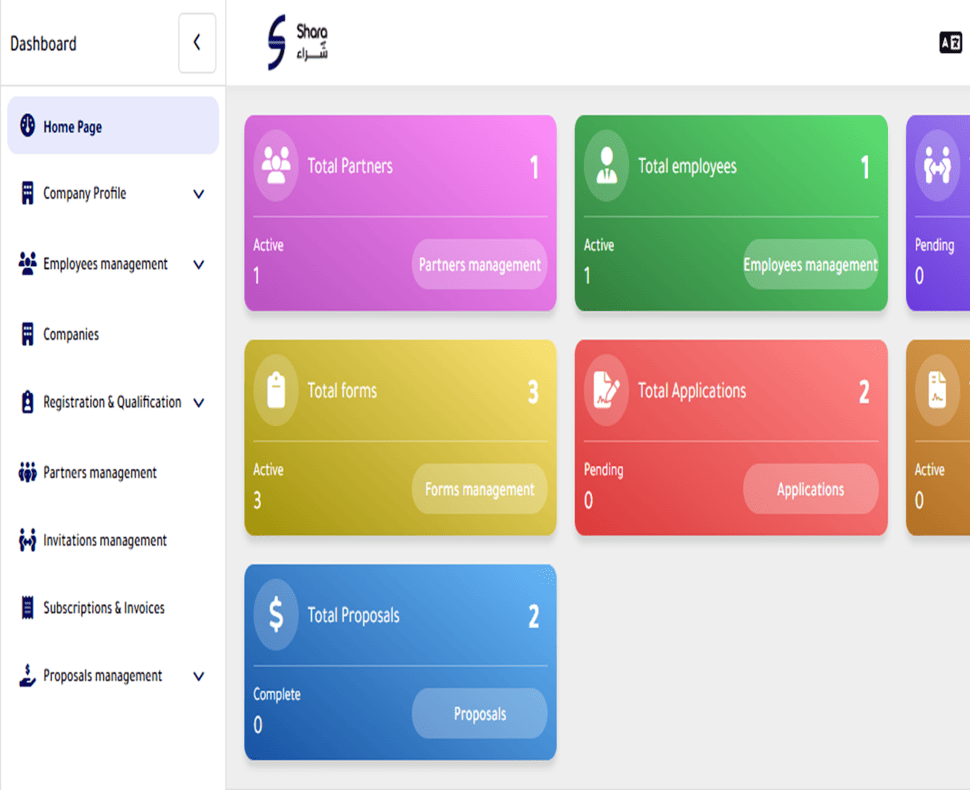Click the Total forms label
Image resolution: width=970 pixels, height=790 pixels.
coord(342,390)
